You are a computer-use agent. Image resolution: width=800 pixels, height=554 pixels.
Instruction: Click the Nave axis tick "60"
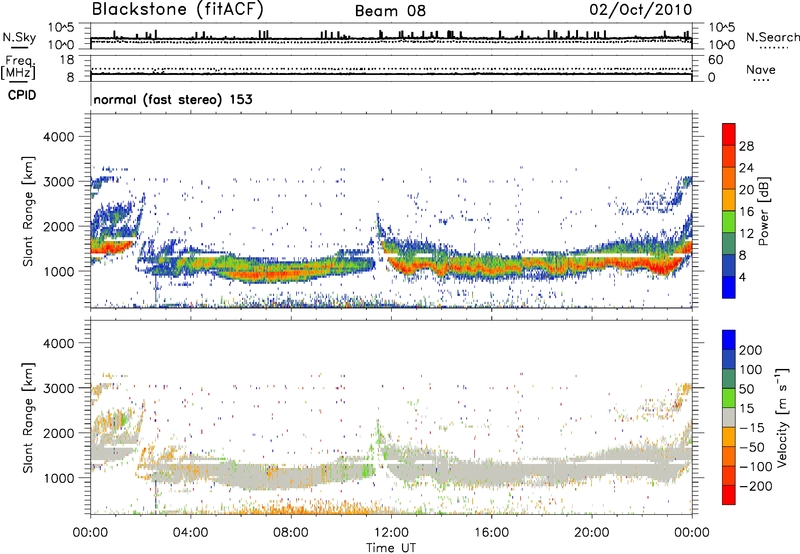tap(715, 60)
